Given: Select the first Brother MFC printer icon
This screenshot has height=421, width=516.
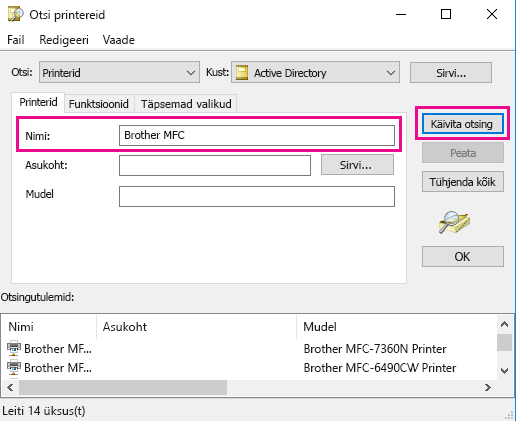Looking at the screenshot, I should click(x=14, y=349).
